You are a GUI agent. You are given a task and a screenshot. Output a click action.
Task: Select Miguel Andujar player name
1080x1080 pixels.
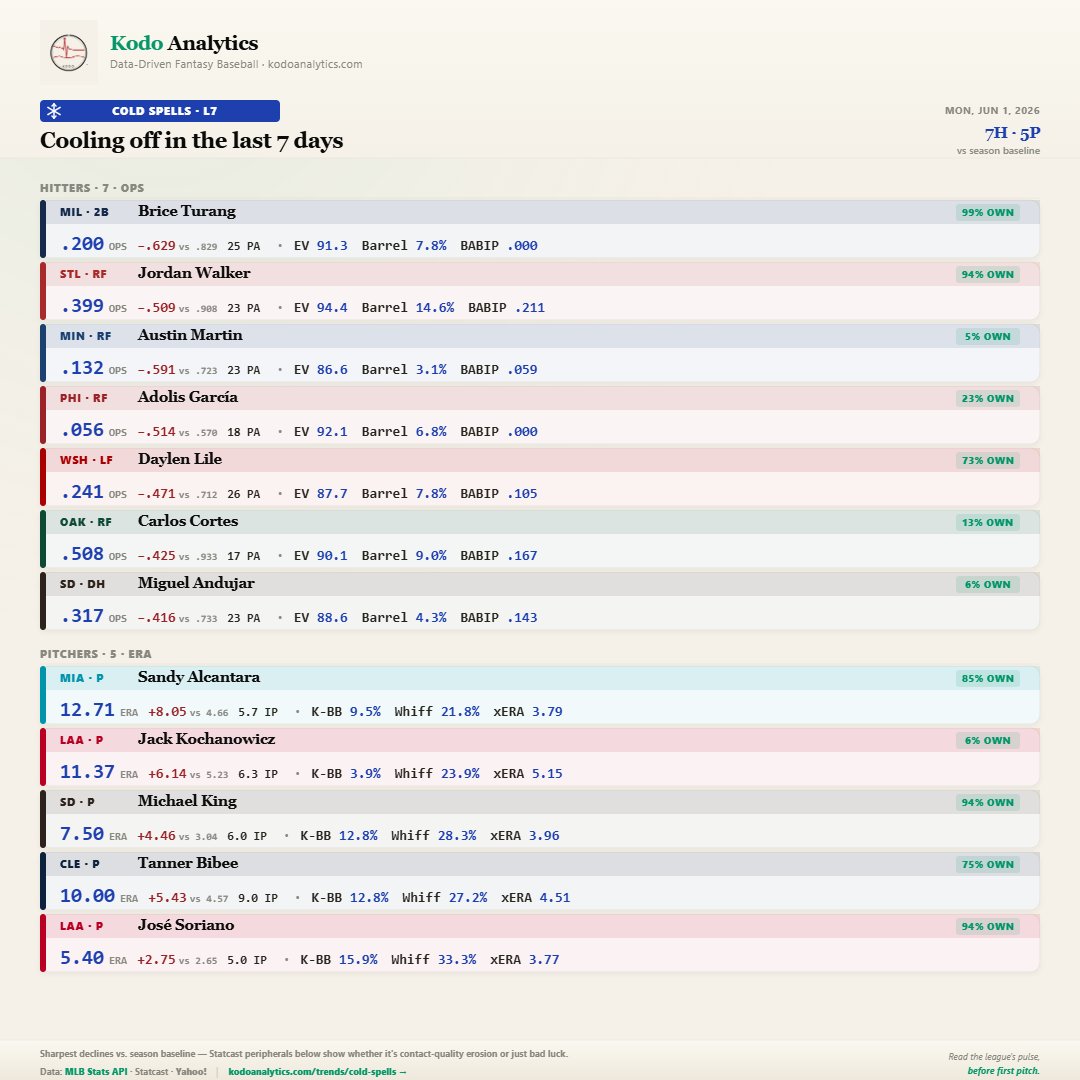[196, 583]
